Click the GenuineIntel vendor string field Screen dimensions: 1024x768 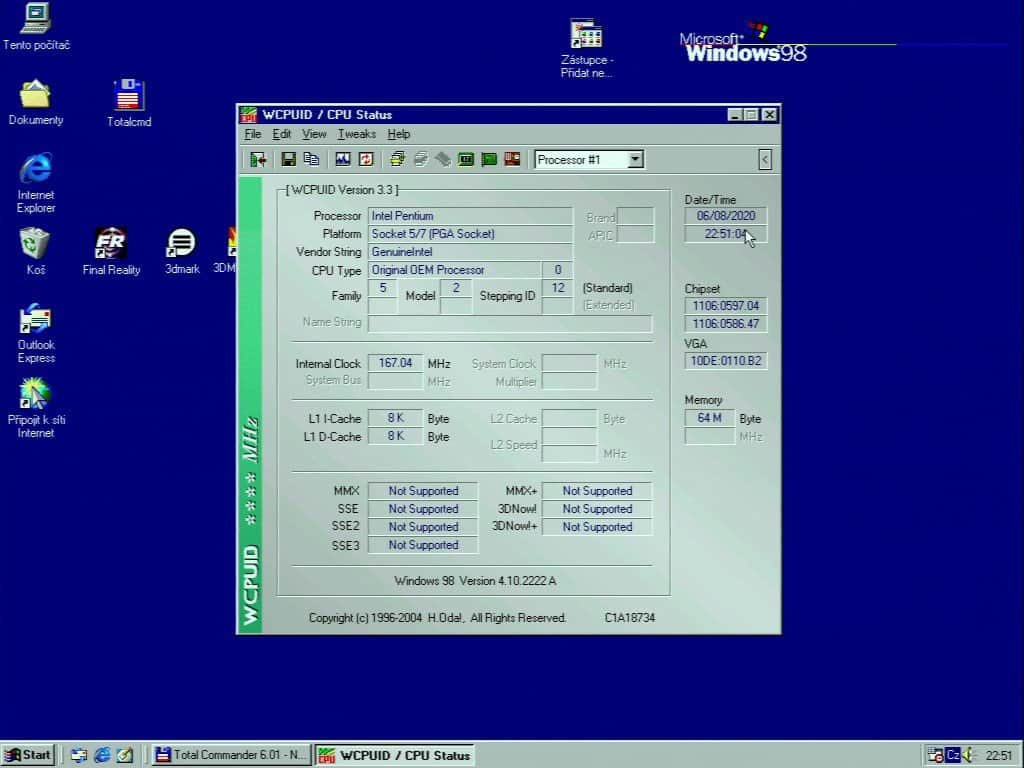click(x=470, y=252)
